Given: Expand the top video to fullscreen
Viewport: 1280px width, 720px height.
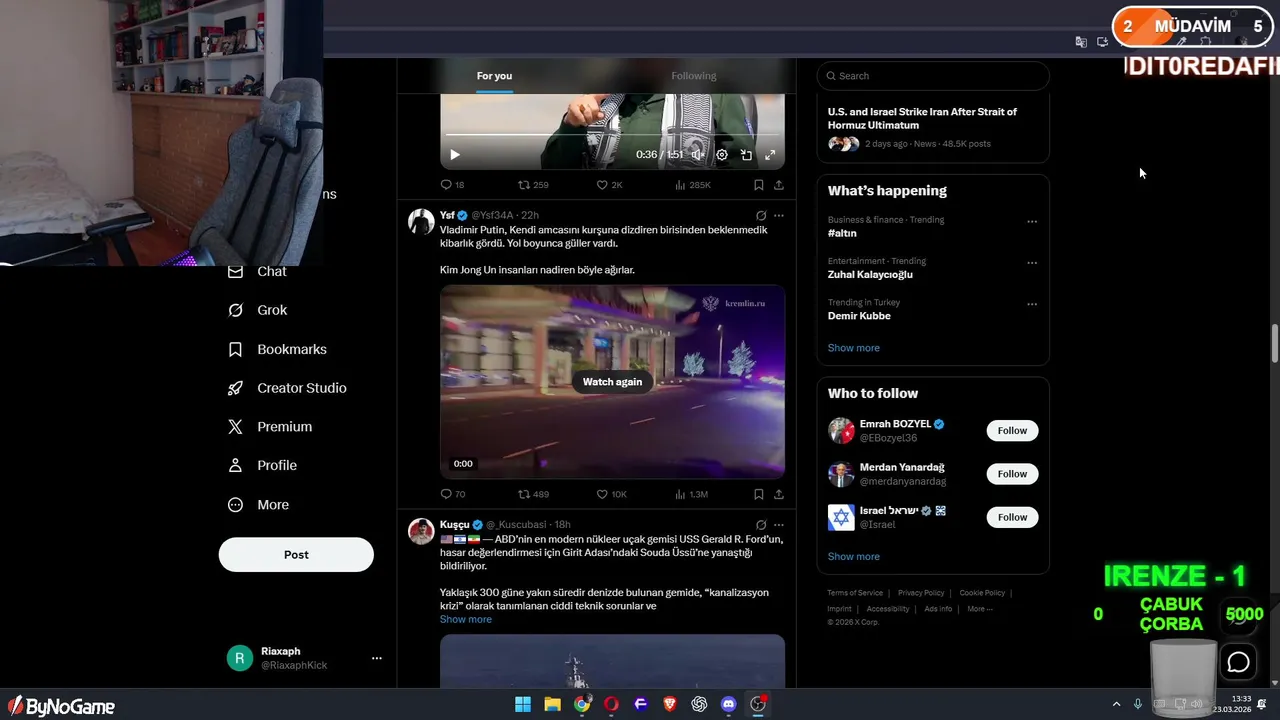Looking at the screenshot, I should click(x=770, y=155).
